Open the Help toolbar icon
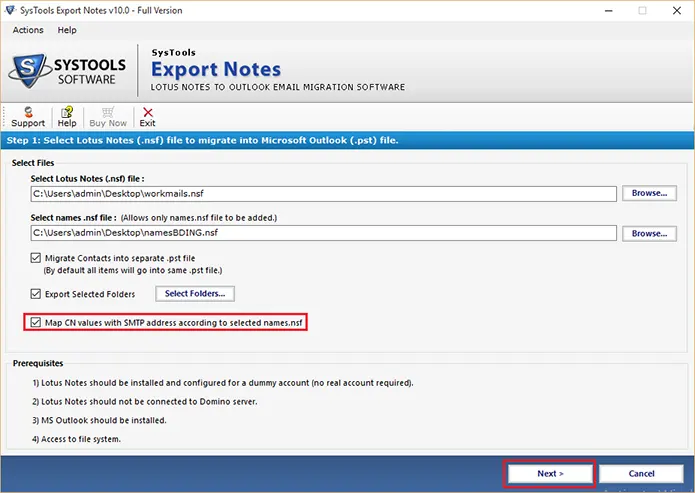The height and width of the screenshot is (493, 695). (67, 117)
